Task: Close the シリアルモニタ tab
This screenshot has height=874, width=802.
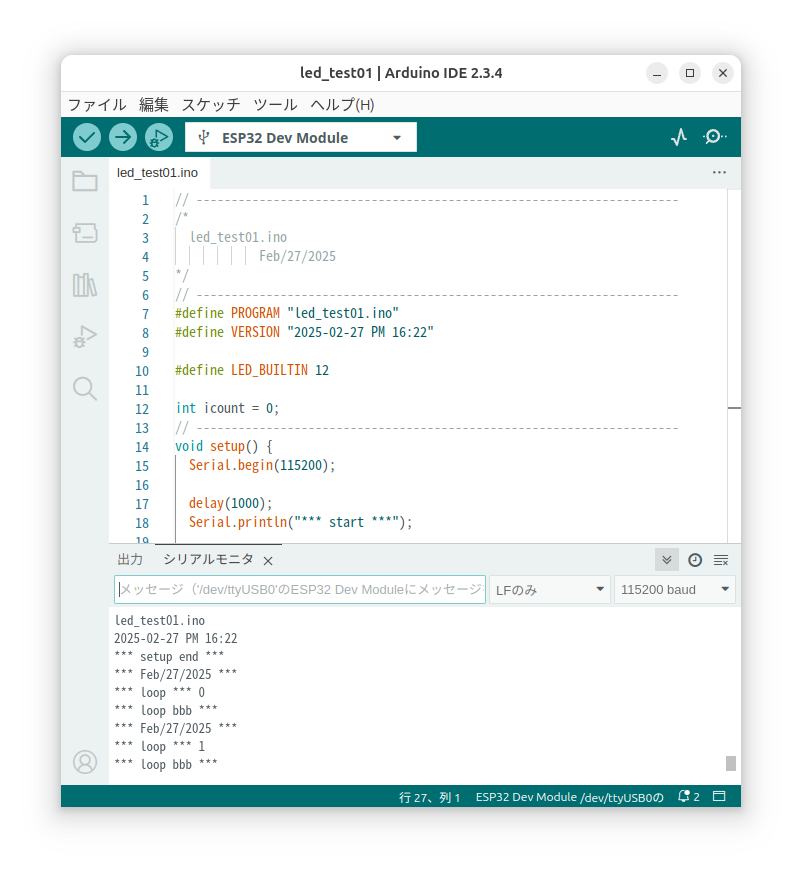Action: pos(268,561)
